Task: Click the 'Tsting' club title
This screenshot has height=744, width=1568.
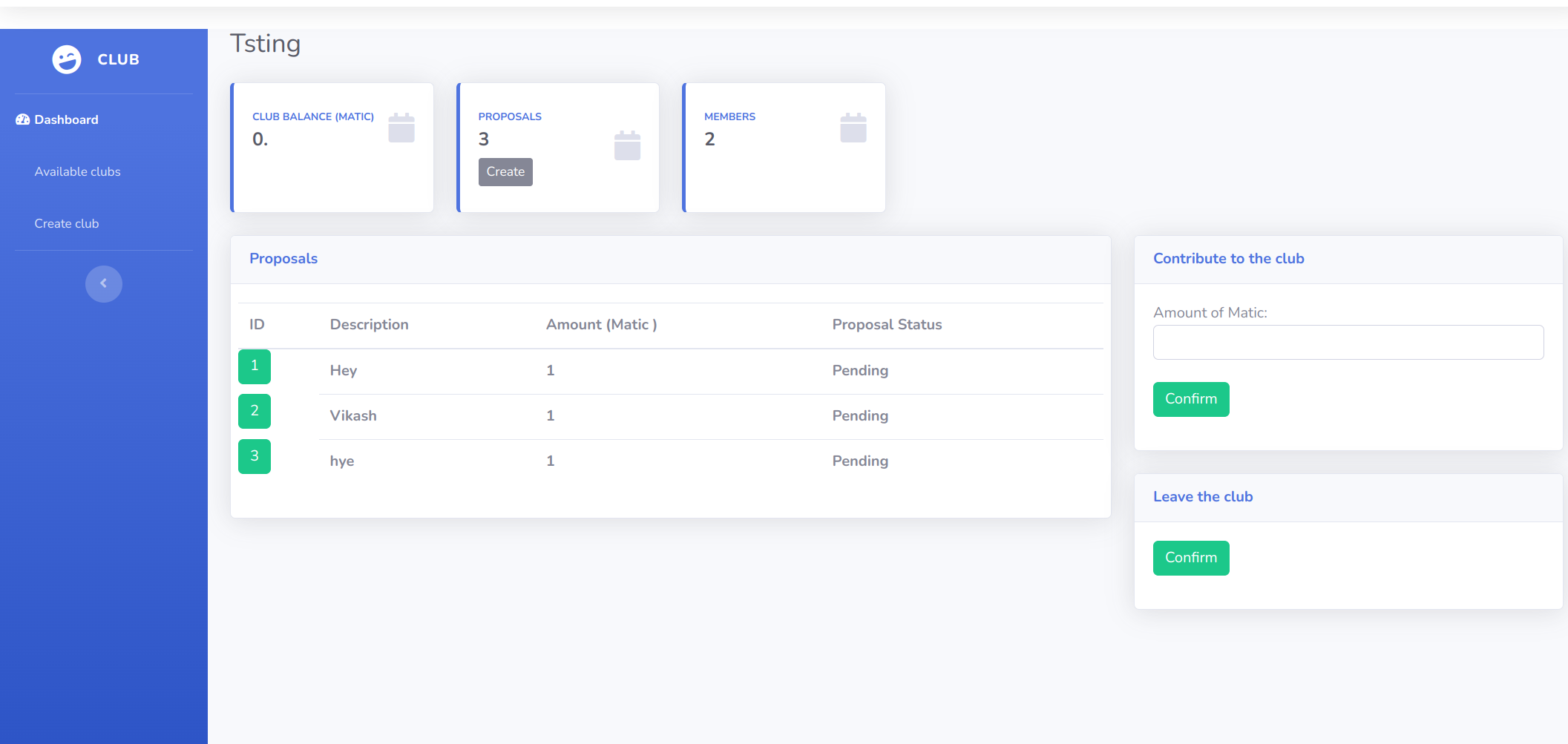Action: 266,45
